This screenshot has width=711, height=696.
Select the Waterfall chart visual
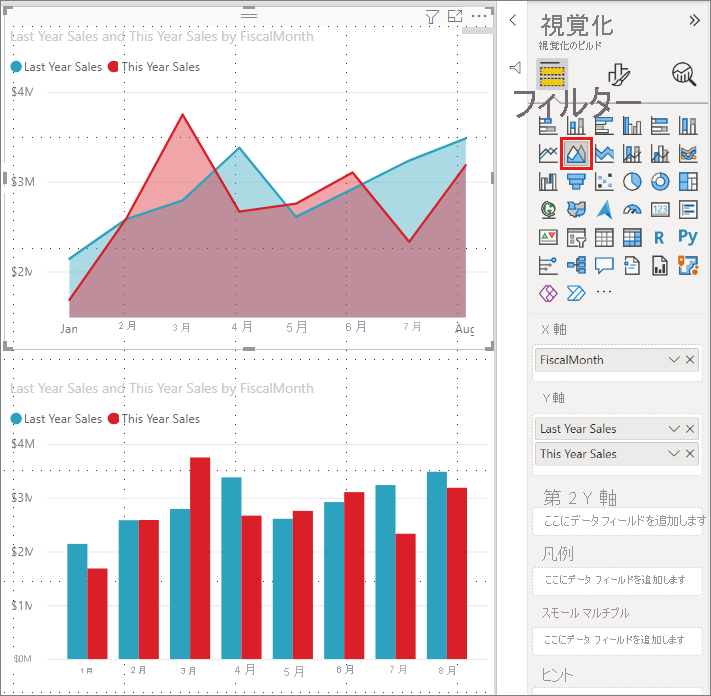(x=548, y=182)
